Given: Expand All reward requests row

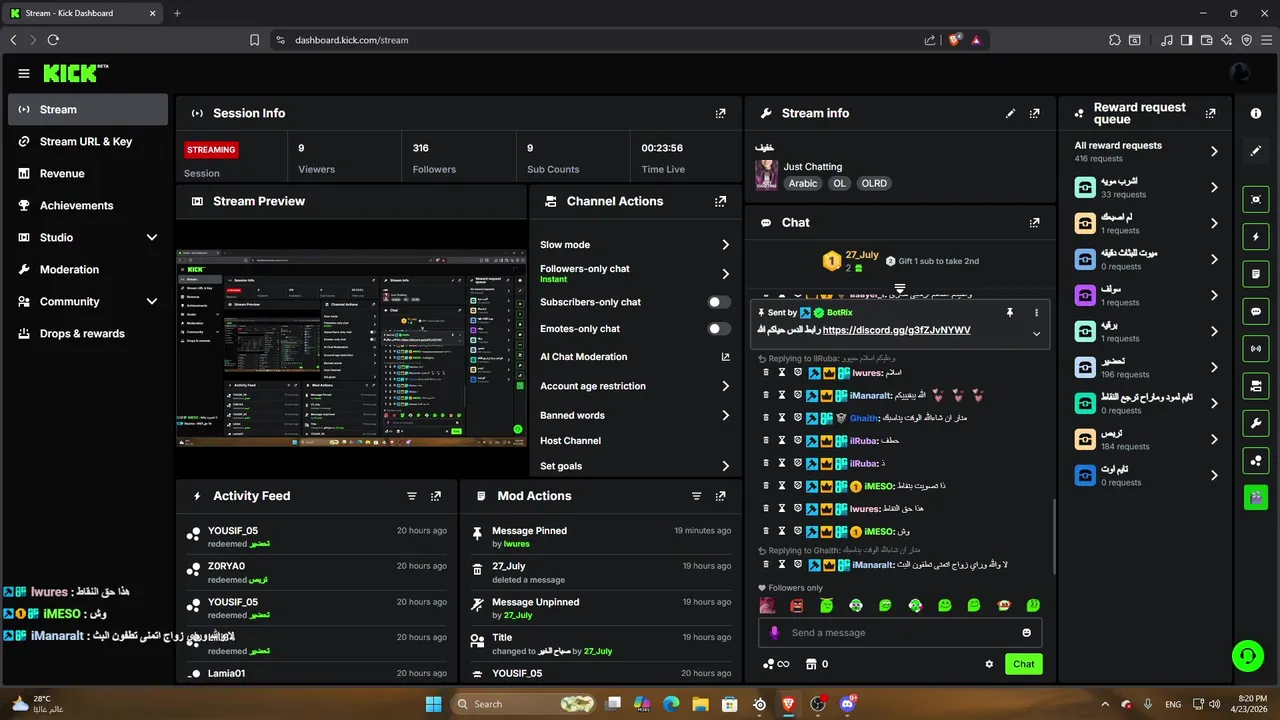Looking at the screenshot, I should coord(1147,151).
